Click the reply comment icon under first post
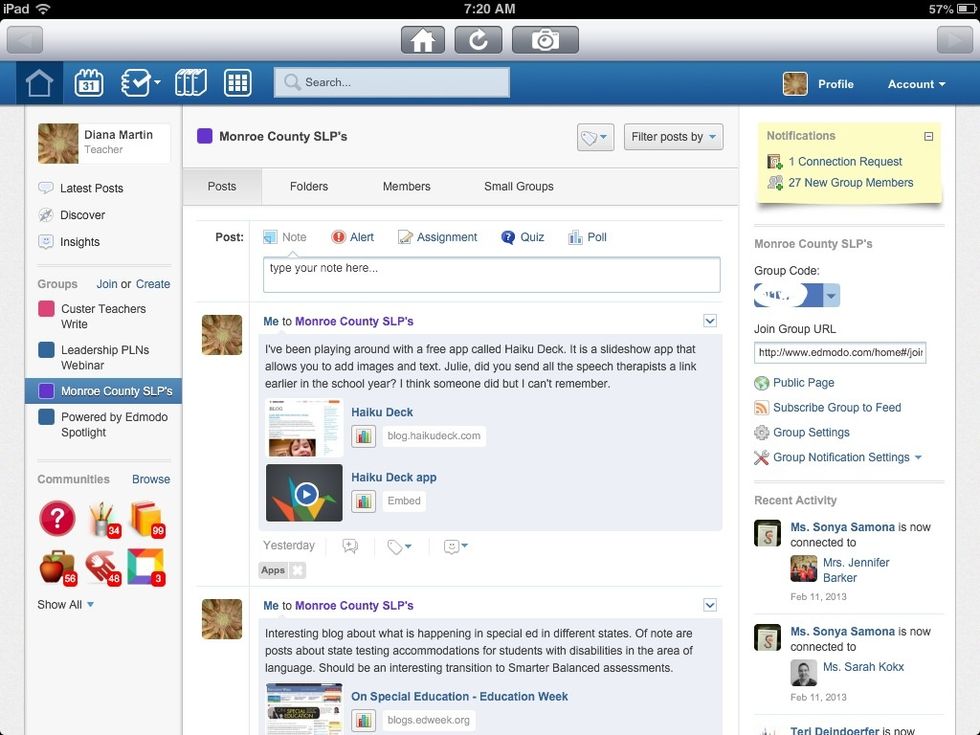The image size is (980, 735). [x=350, y=546]
